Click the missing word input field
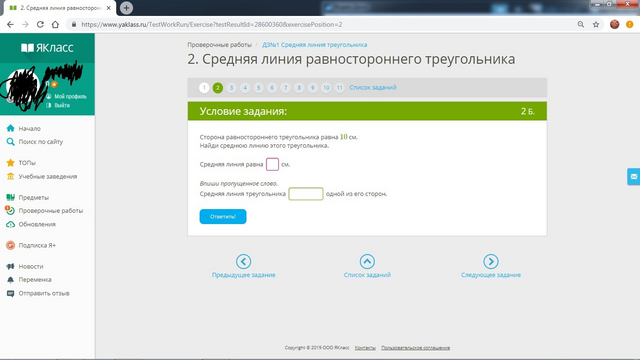This screenshot has height=360, width=640. coord(306,193)
